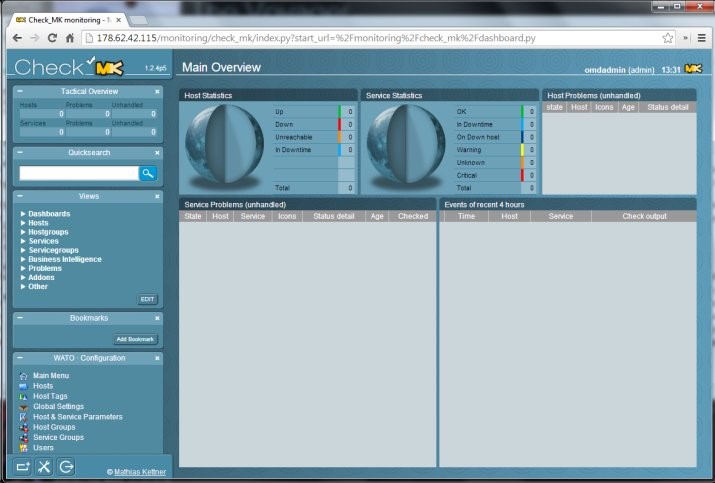Open WATO Main Menu via house icon
715x483 pixels.
pyautogui.click(x=24, y=375)
